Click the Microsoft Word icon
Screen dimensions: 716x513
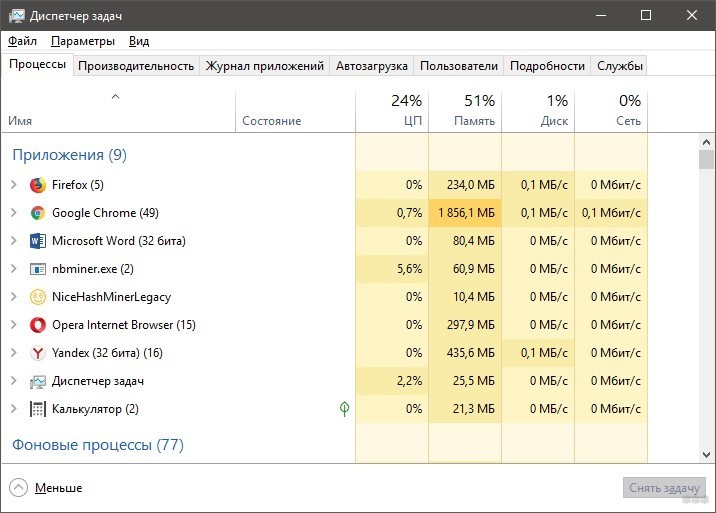[38, 241]
